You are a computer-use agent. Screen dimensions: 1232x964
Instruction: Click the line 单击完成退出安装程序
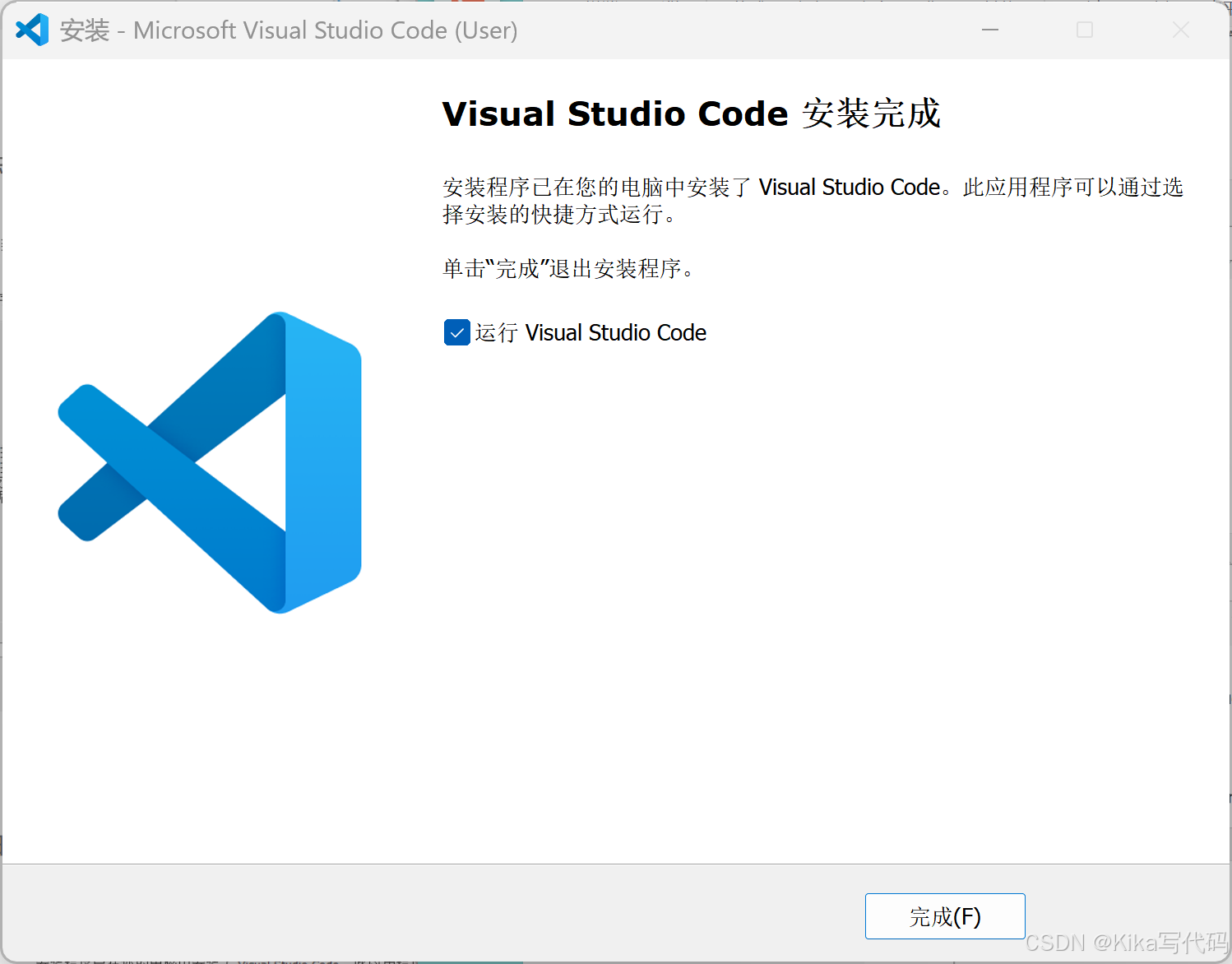tap(567, 268)
